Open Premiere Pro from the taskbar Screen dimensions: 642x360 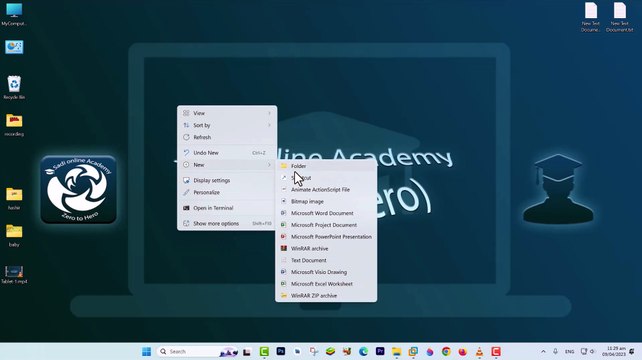pyautogui.click(x=380, y=351)
